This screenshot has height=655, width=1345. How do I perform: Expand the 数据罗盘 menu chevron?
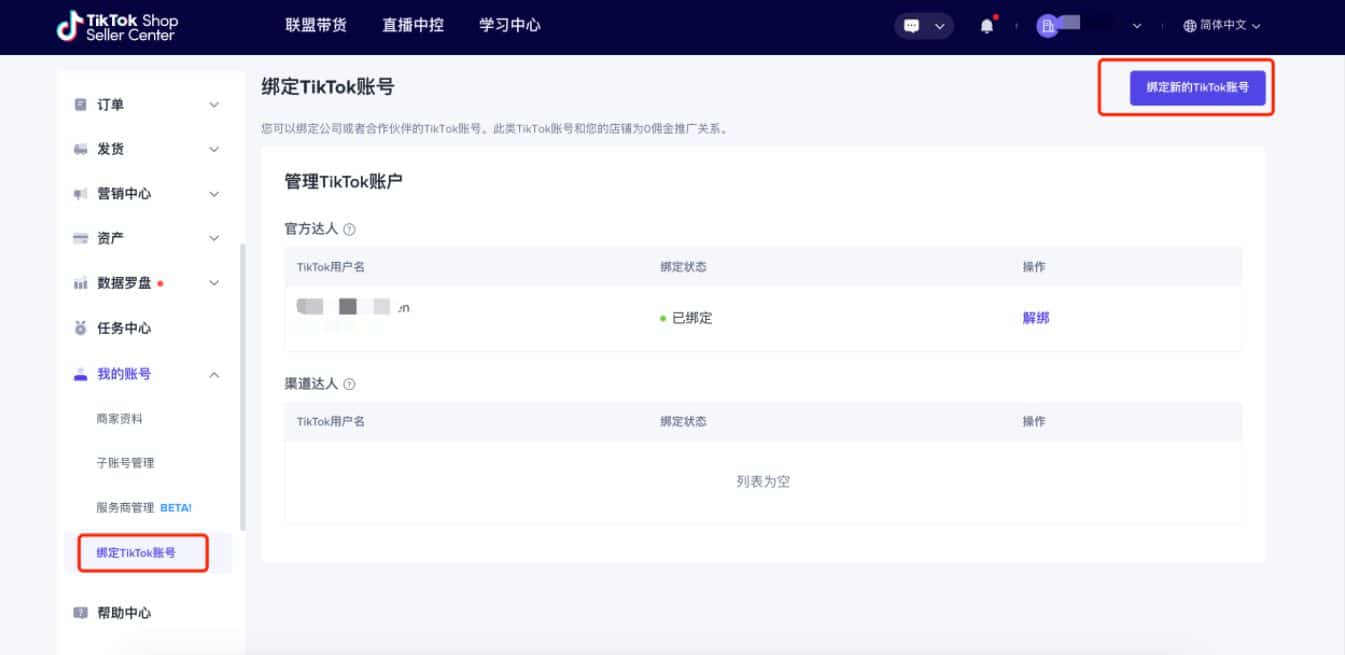pyautogui.click(x=214, y=284)
